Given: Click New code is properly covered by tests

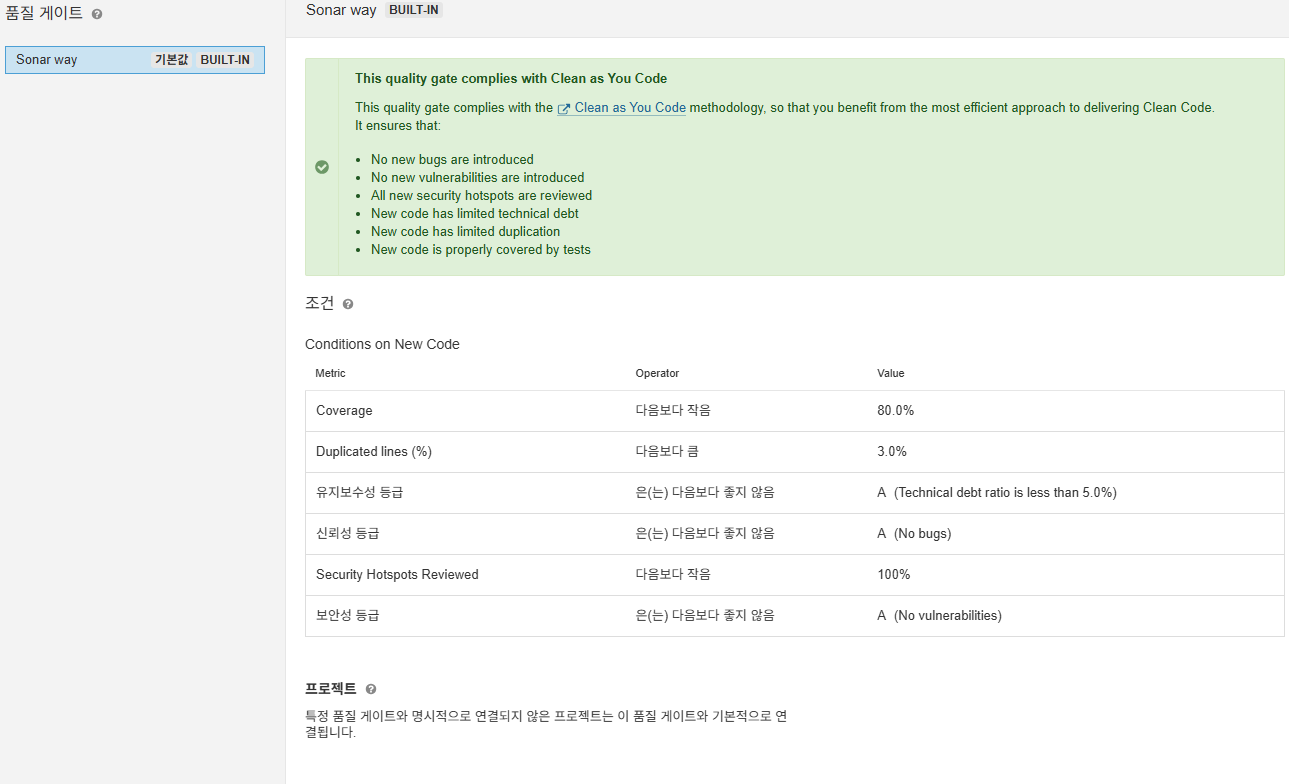Looking at the screenshot, I should [481, 250].
